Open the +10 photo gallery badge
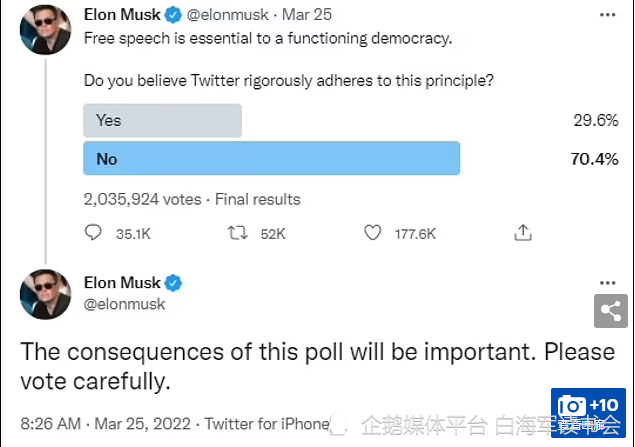 588,413
